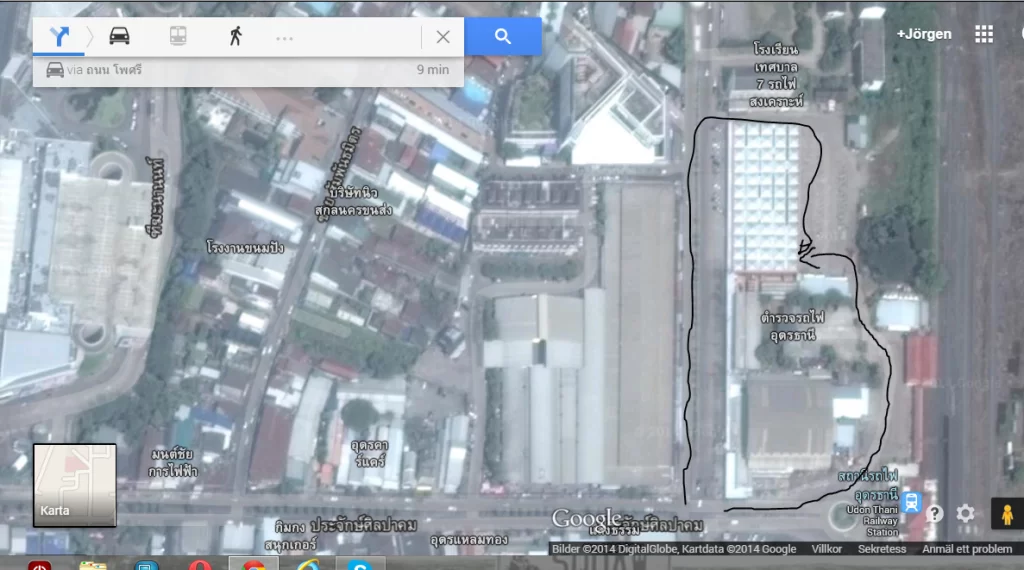The height and width of the screenshot is (570, 1024).
Task: Click the blue search button
Action: [502, 37]
